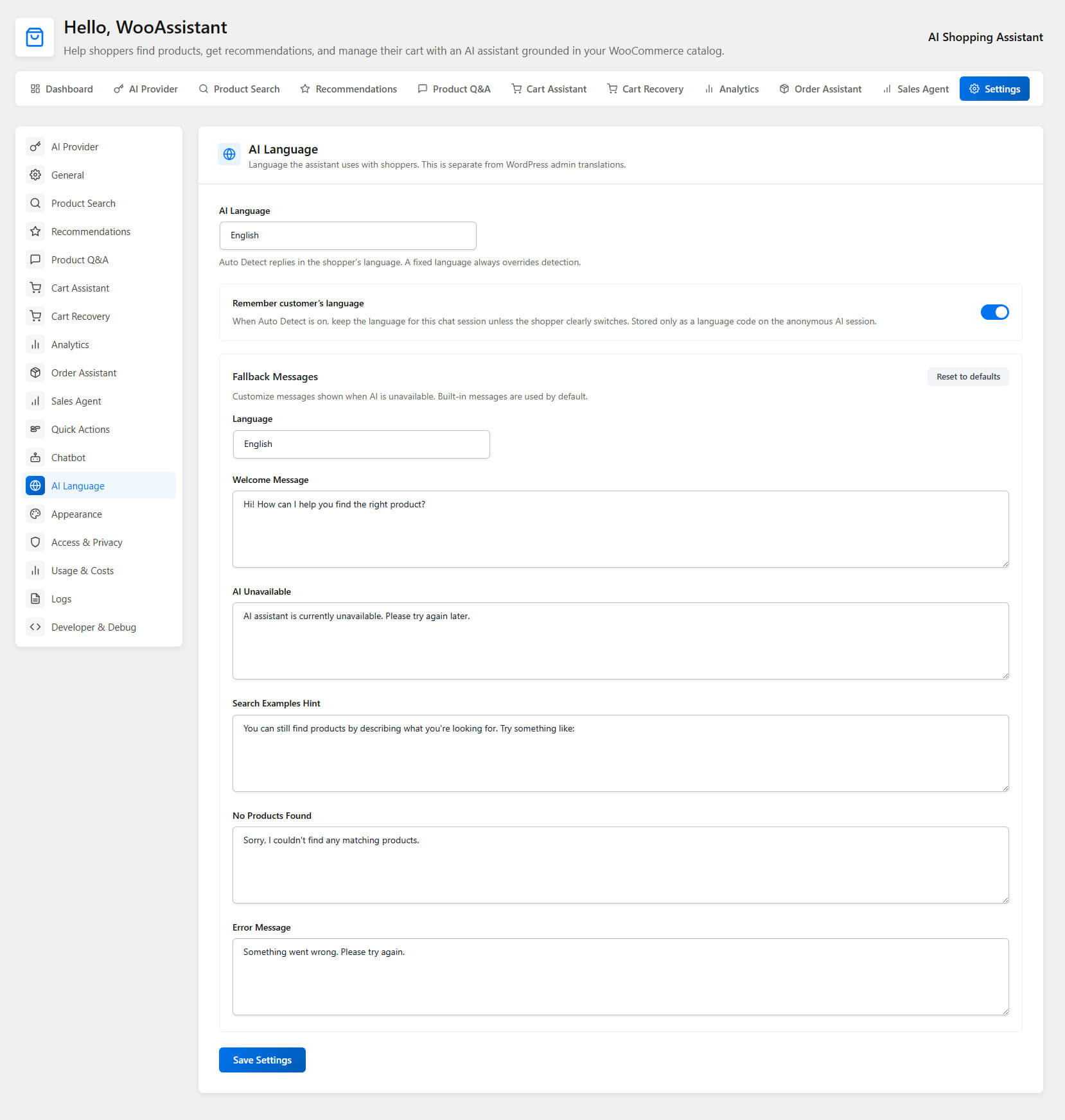
Task: Click the chart icon beside sidebar Sales Agent
Action: pyautogui.click(x=35, y=401)
